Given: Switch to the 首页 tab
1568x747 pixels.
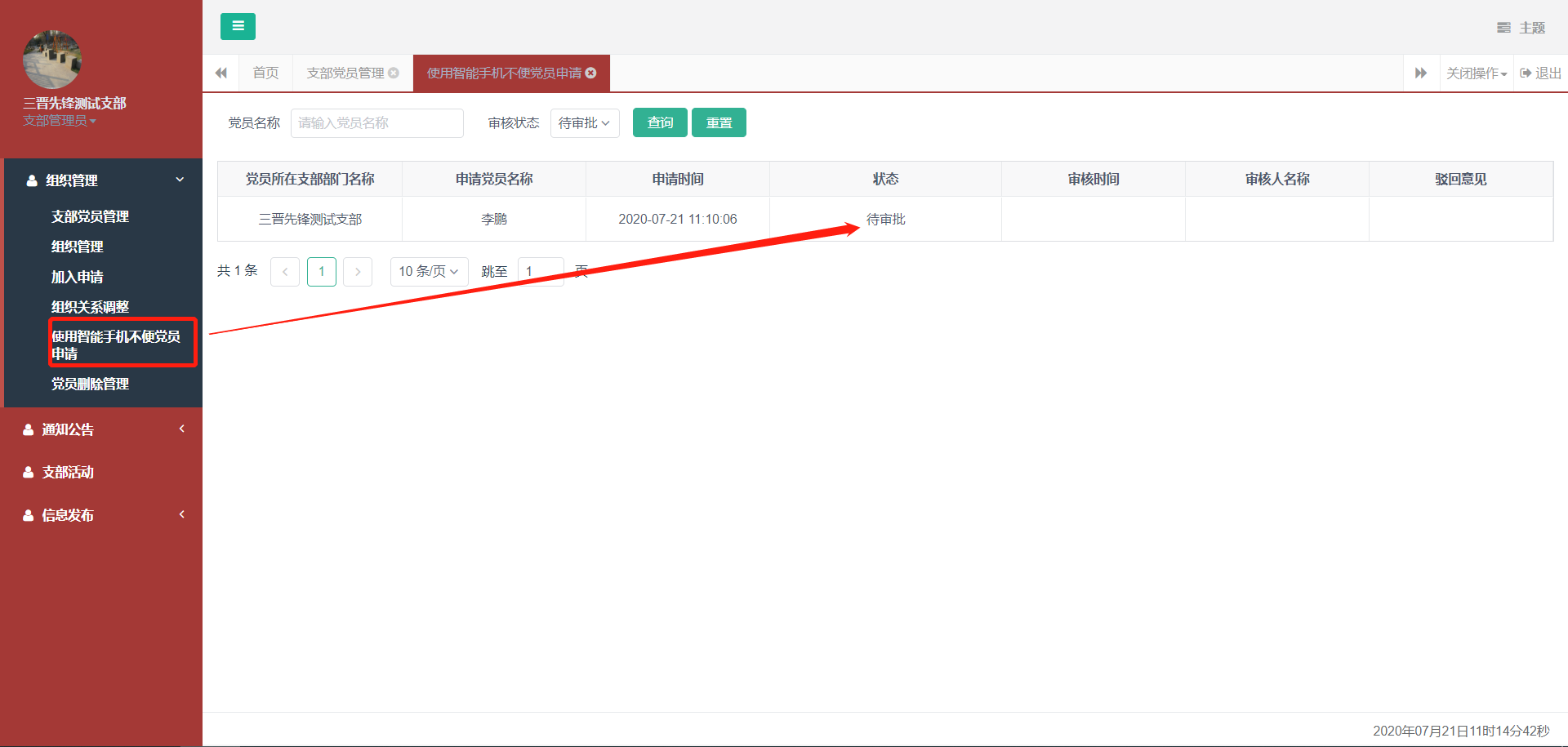Looking at the screenshot, I should pos(265,73).
